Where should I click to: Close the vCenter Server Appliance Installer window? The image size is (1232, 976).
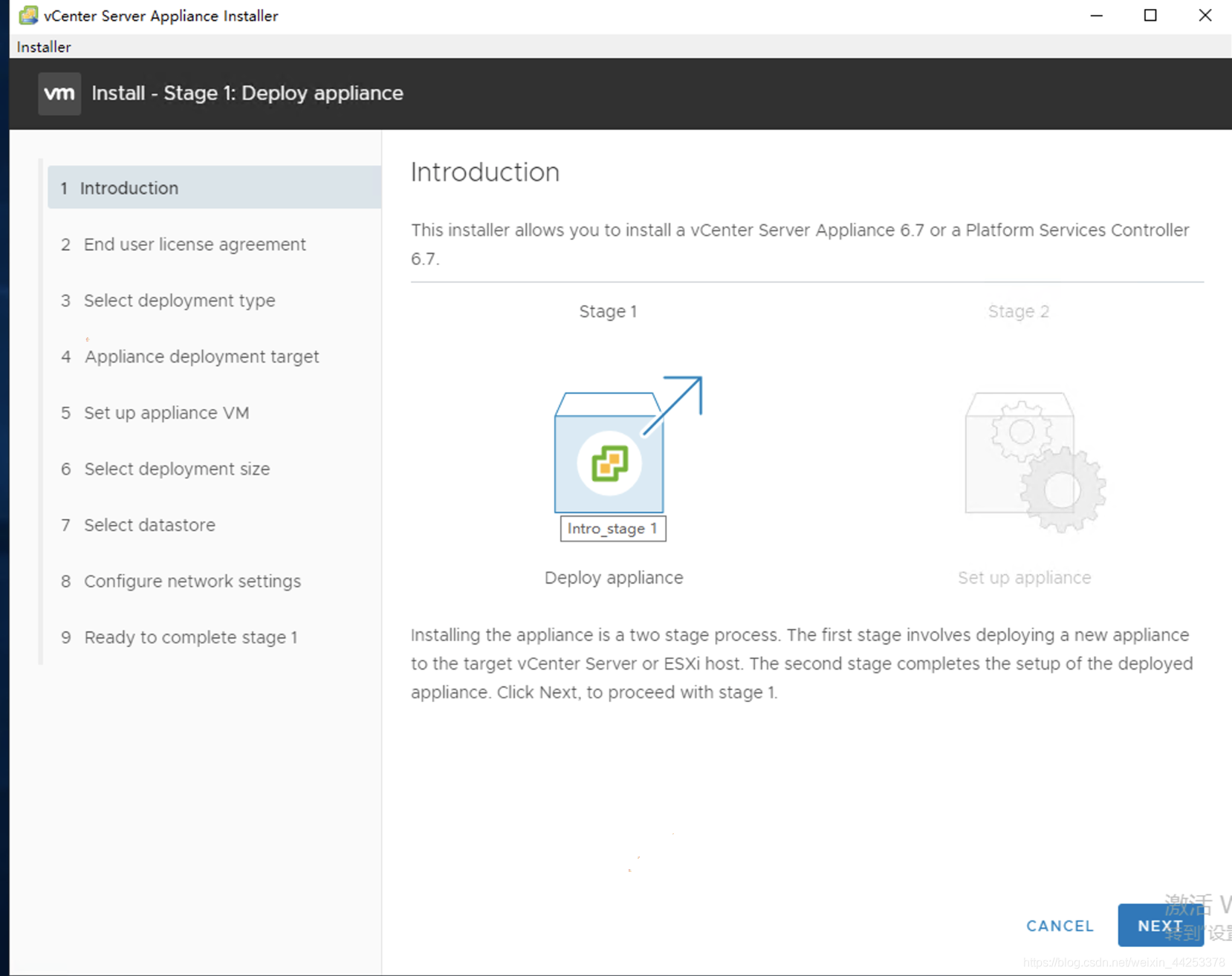coord(1205,16)
